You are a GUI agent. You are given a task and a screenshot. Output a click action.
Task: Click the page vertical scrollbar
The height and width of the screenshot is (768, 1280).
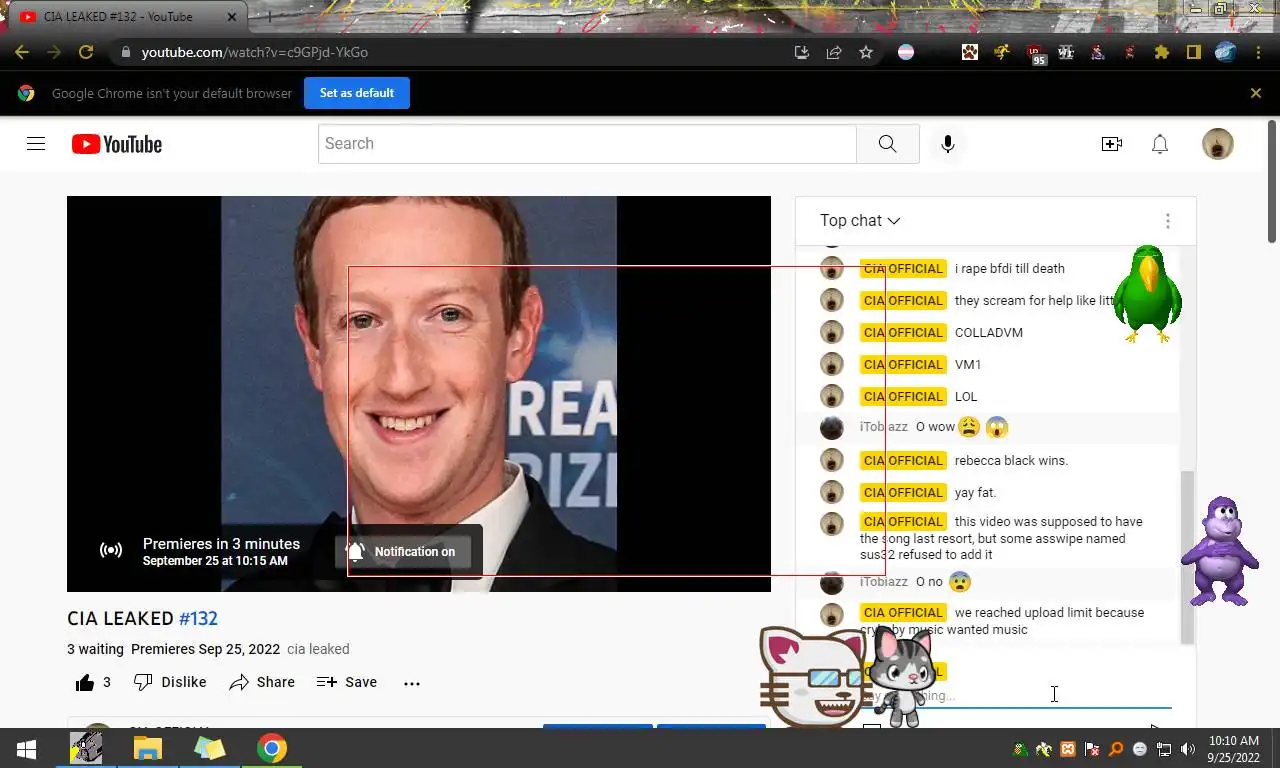[1272, 180]
